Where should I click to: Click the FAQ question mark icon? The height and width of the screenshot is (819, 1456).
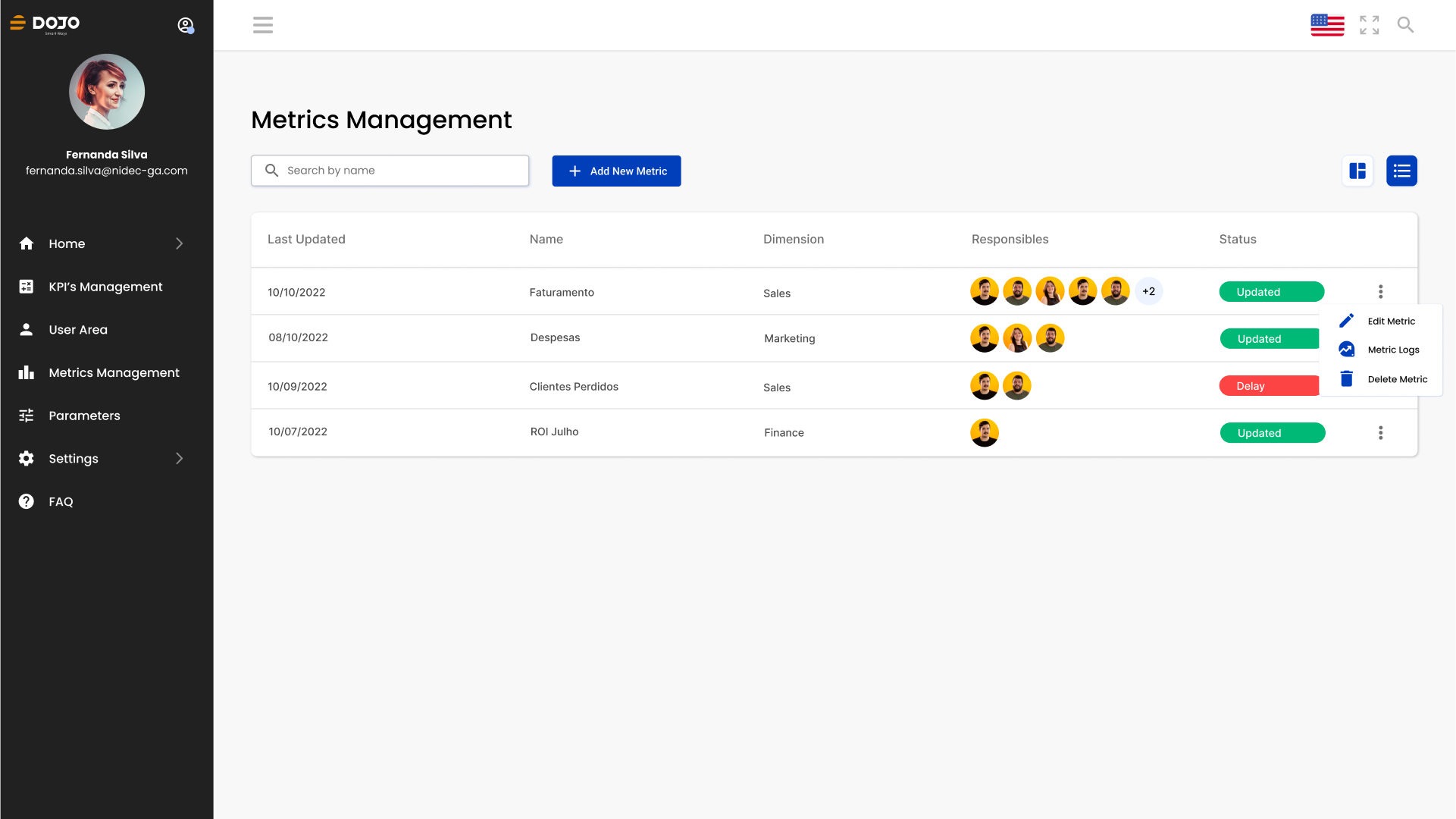[27, 501]
